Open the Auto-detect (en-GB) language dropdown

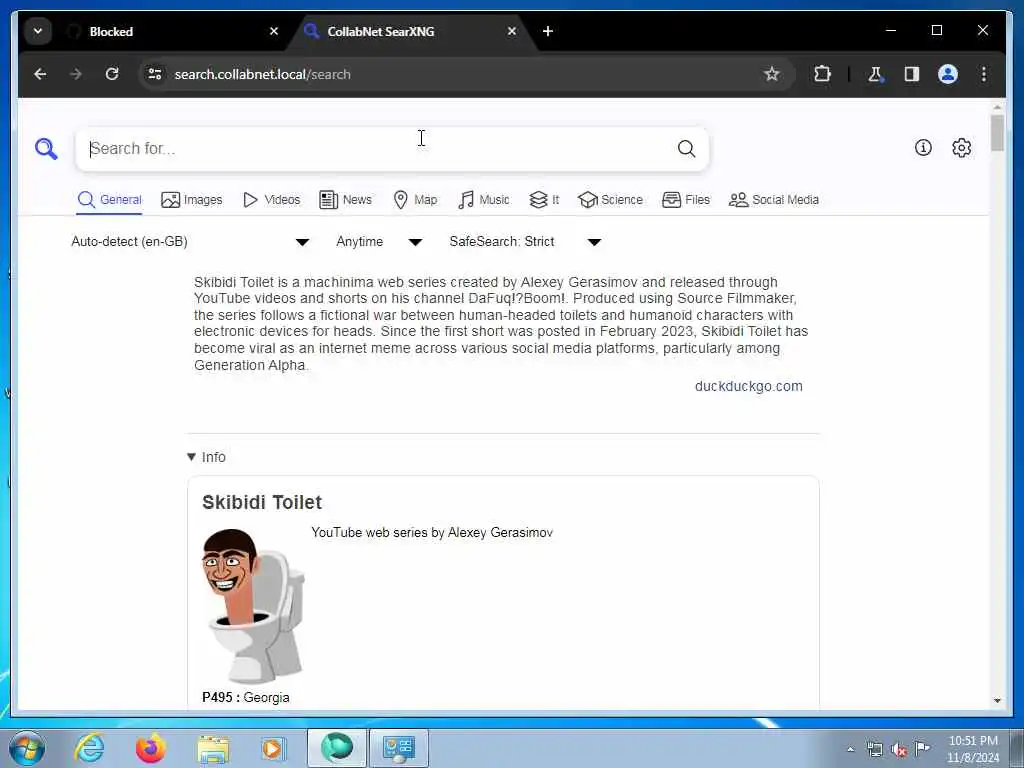(x=190, y=242)
